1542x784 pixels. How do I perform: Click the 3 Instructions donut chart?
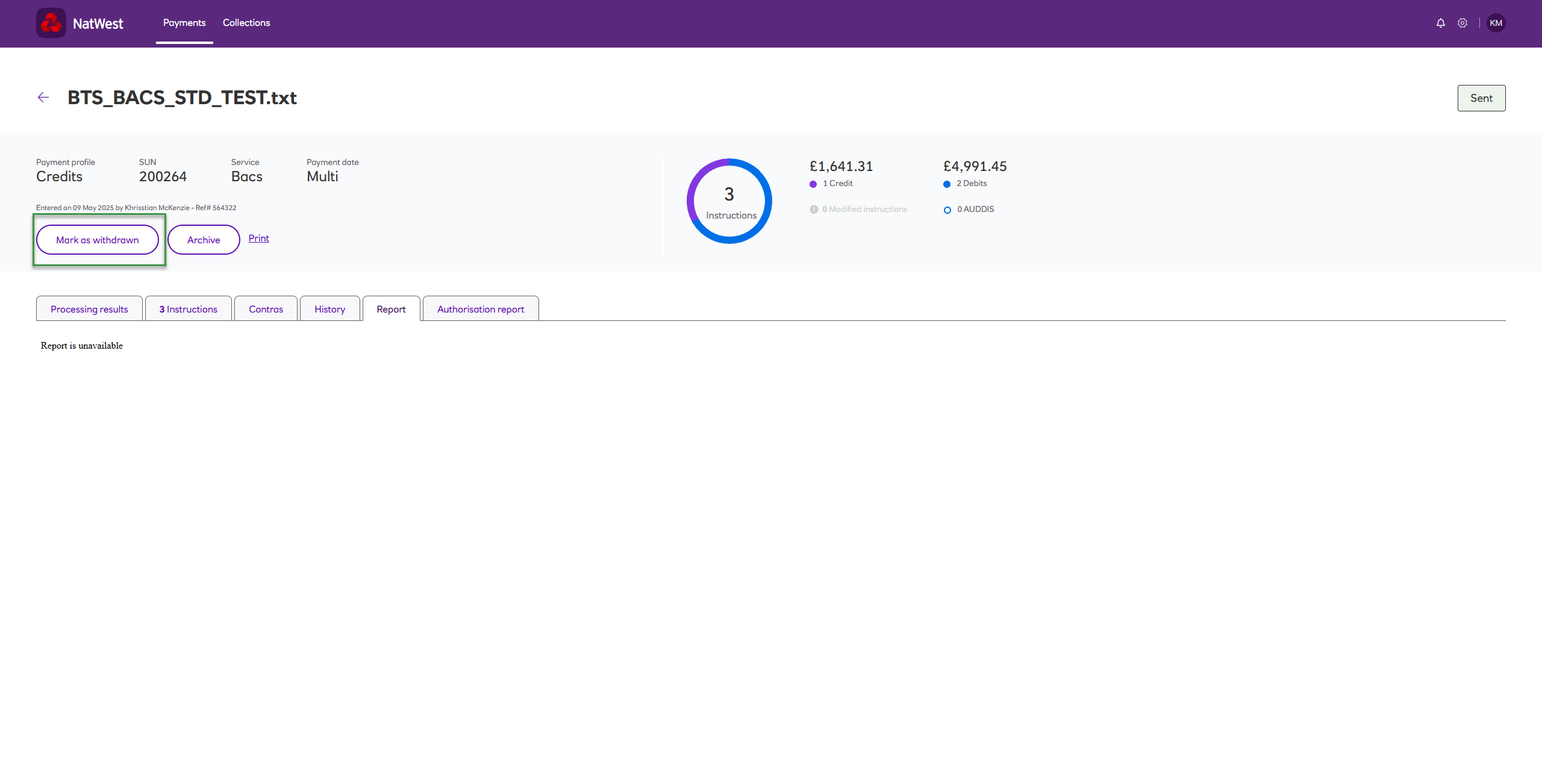729,201
